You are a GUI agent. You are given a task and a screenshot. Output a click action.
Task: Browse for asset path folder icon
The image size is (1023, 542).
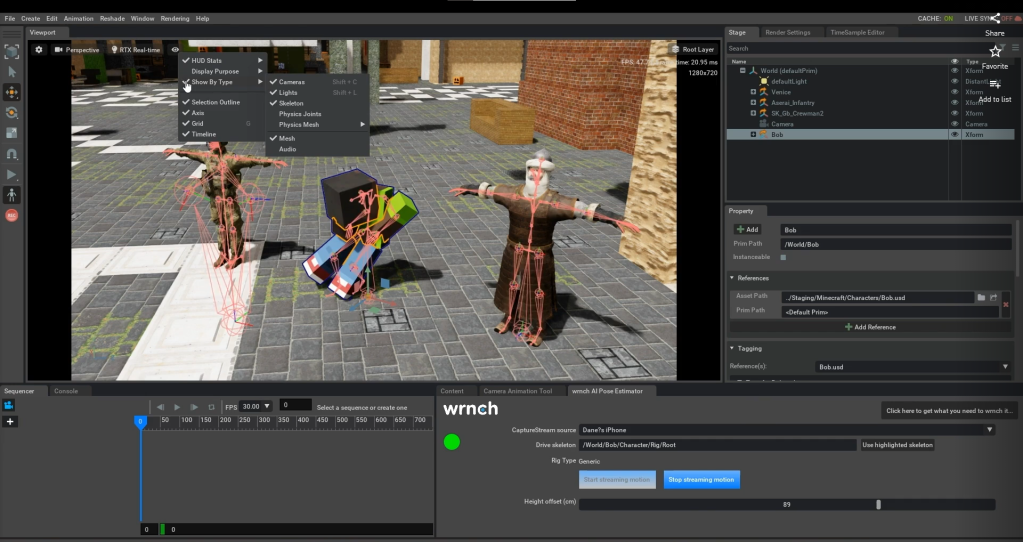click(x=981, y=297)
